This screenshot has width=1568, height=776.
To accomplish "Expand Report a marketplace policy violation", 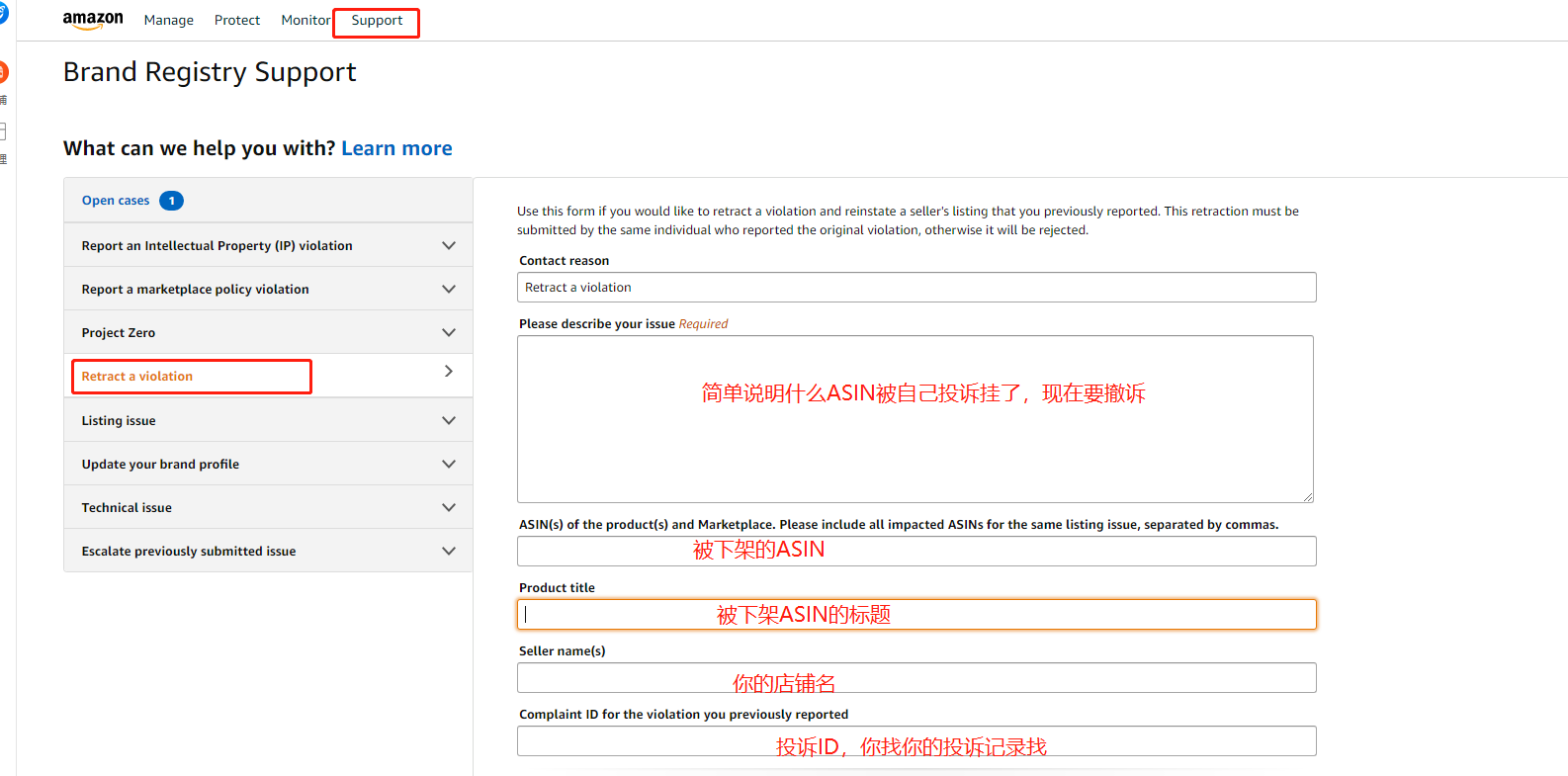I will (x=268, y=289).
